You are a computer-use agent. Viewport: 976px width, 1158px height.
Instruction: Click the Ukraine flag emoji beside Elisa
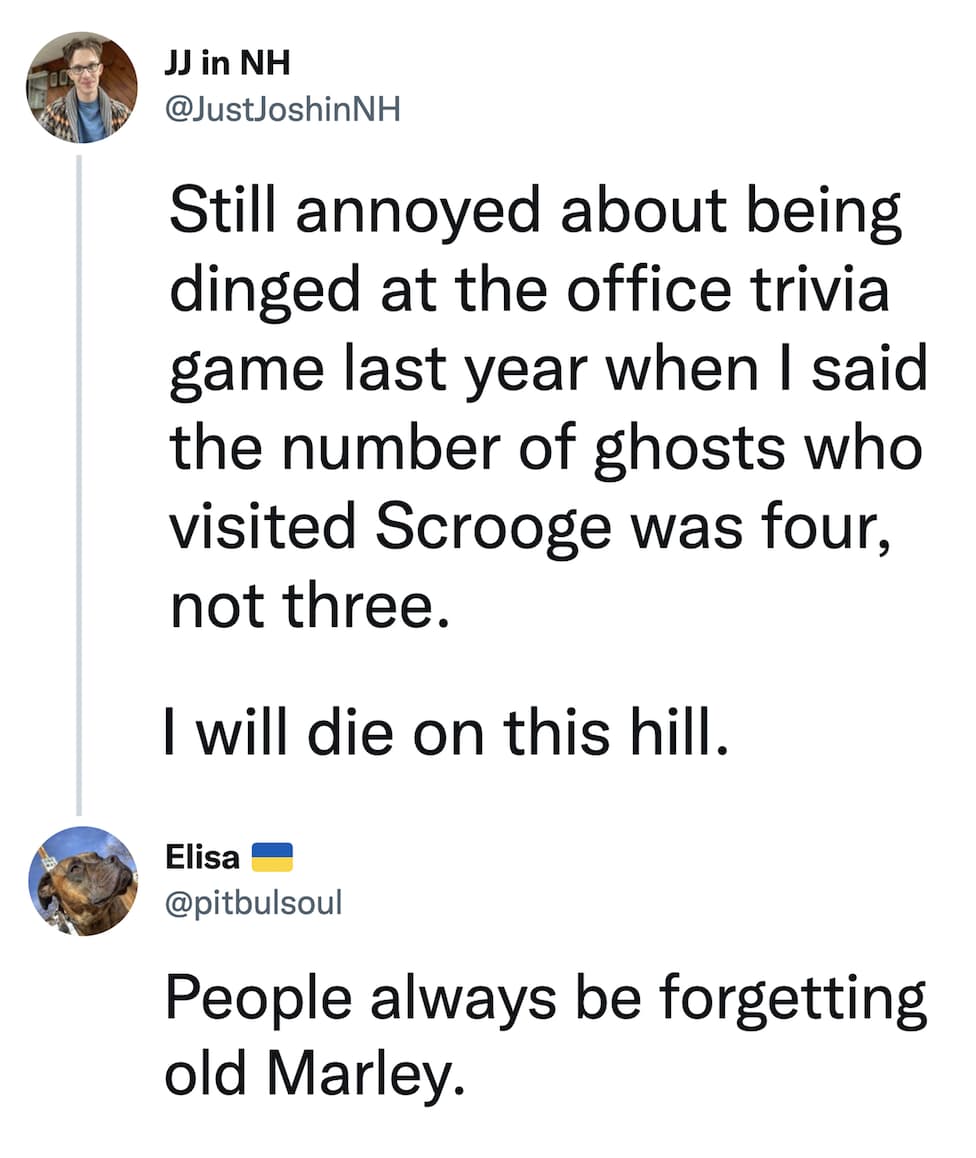click(270, 857)
